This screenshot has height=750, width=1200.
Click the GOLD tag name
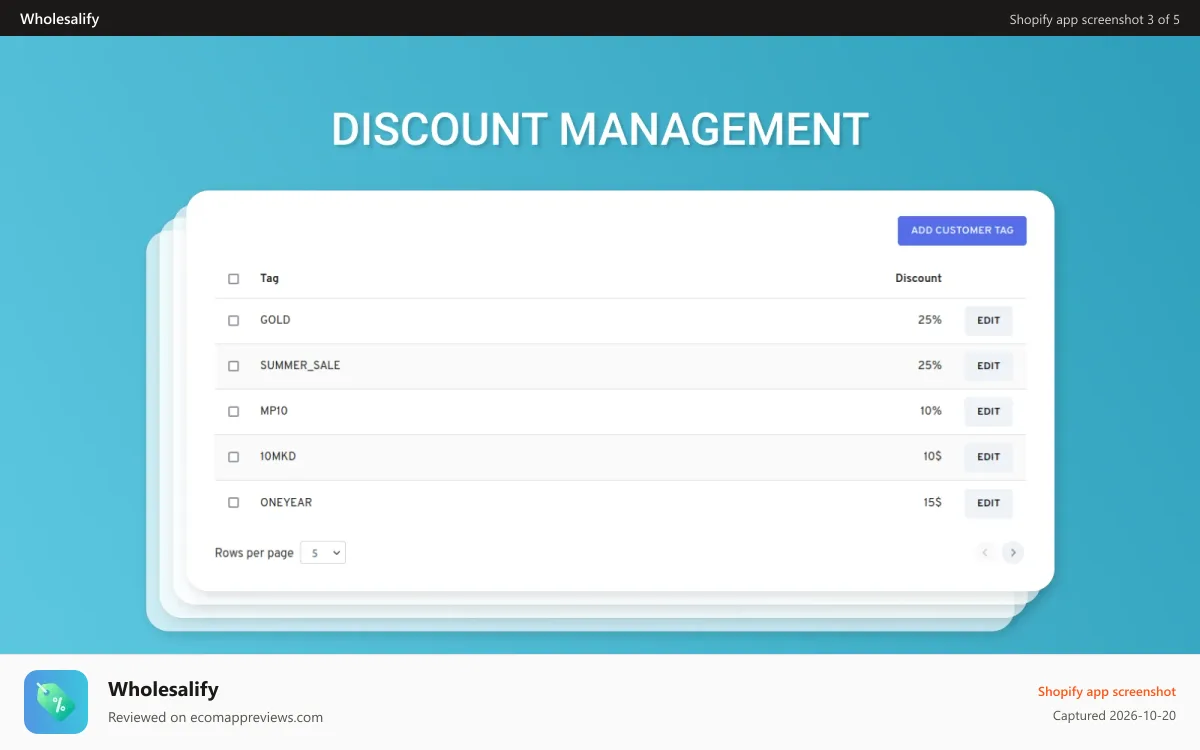point(275,320)
